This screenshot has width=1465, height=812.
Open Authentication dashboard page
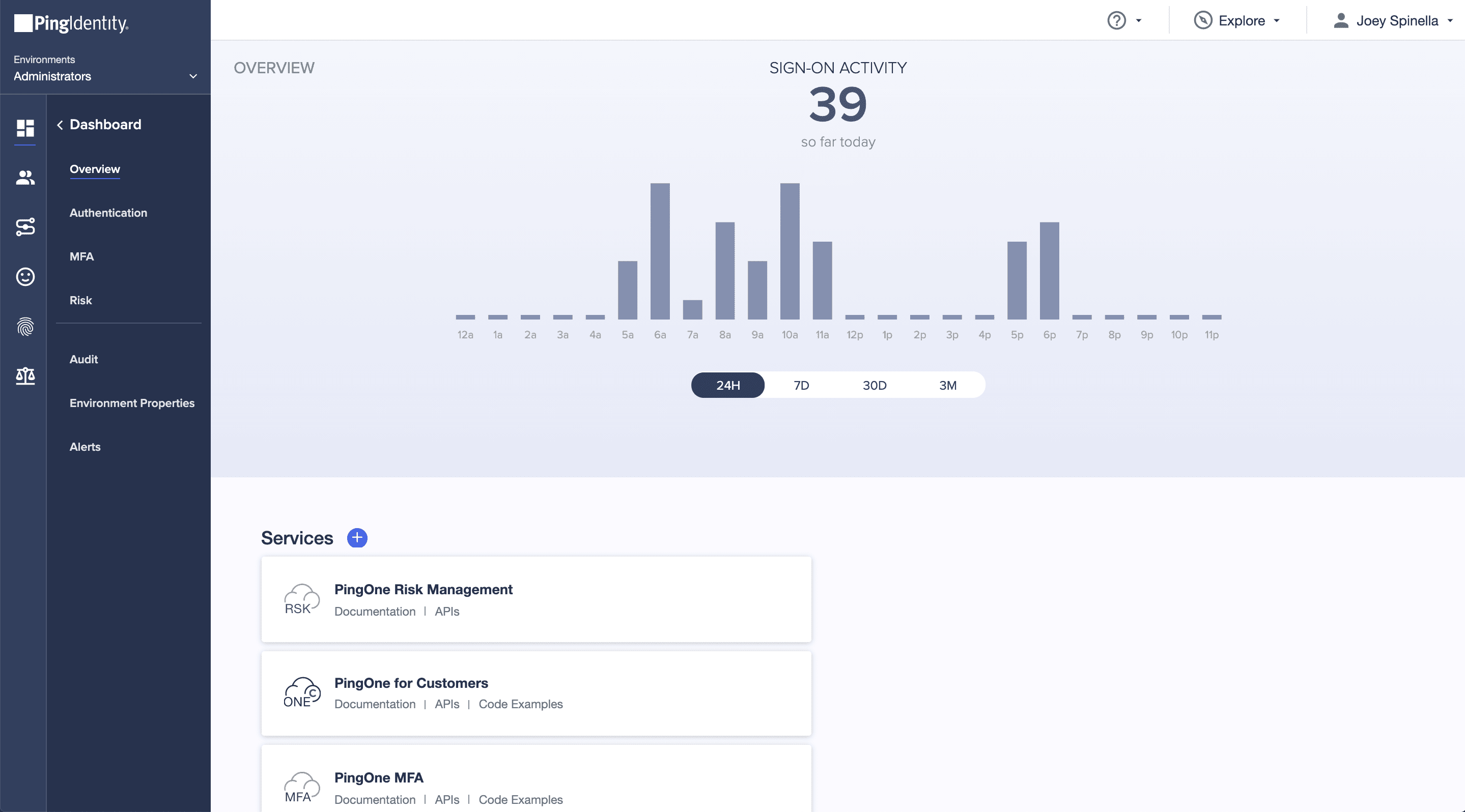[x=108, y=213]
